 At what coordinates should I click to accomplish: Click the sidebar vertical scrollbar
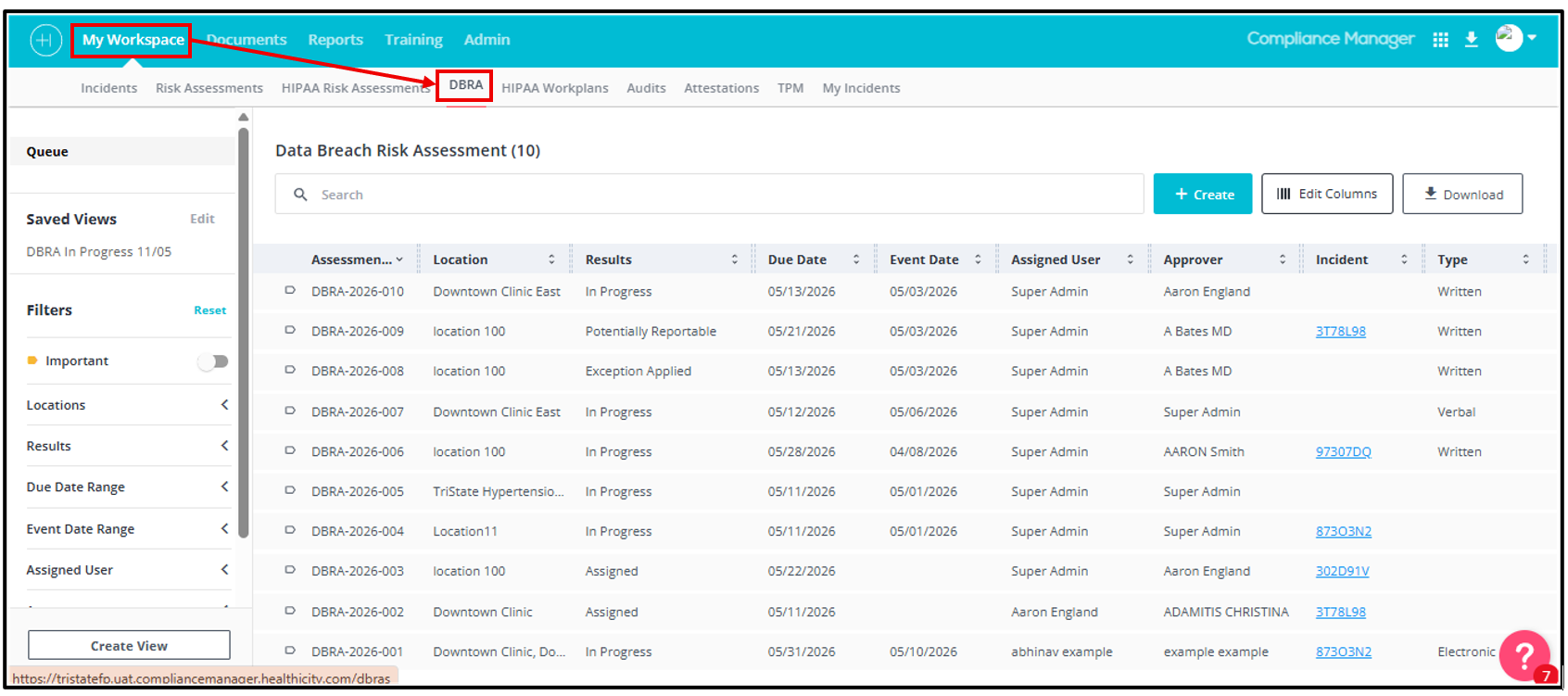(x=244, y=334)
